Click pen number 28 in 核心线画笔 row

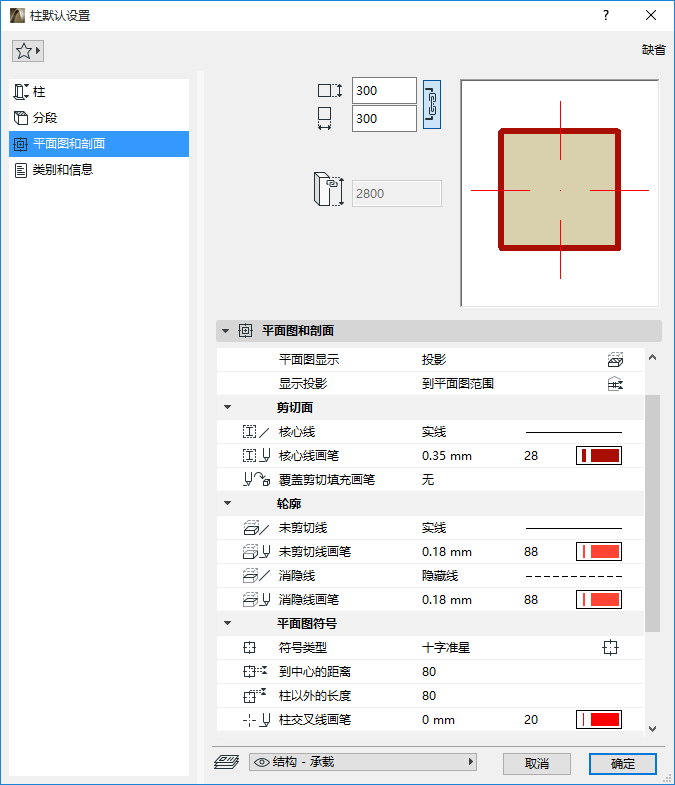click(x=531, y=456)
